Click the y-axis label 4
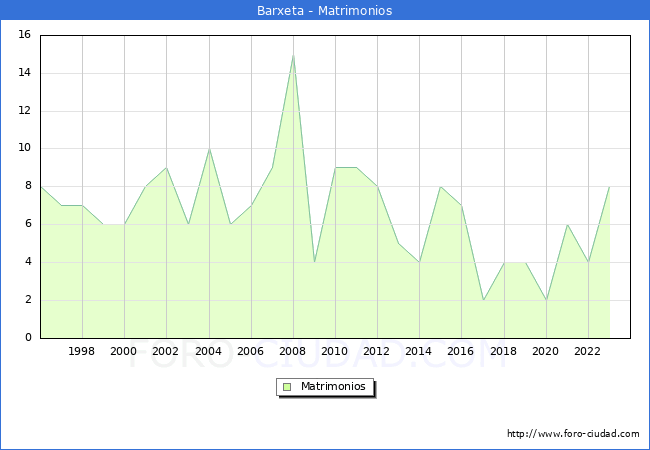The image size is (650, 450). (x=28, y=261)
